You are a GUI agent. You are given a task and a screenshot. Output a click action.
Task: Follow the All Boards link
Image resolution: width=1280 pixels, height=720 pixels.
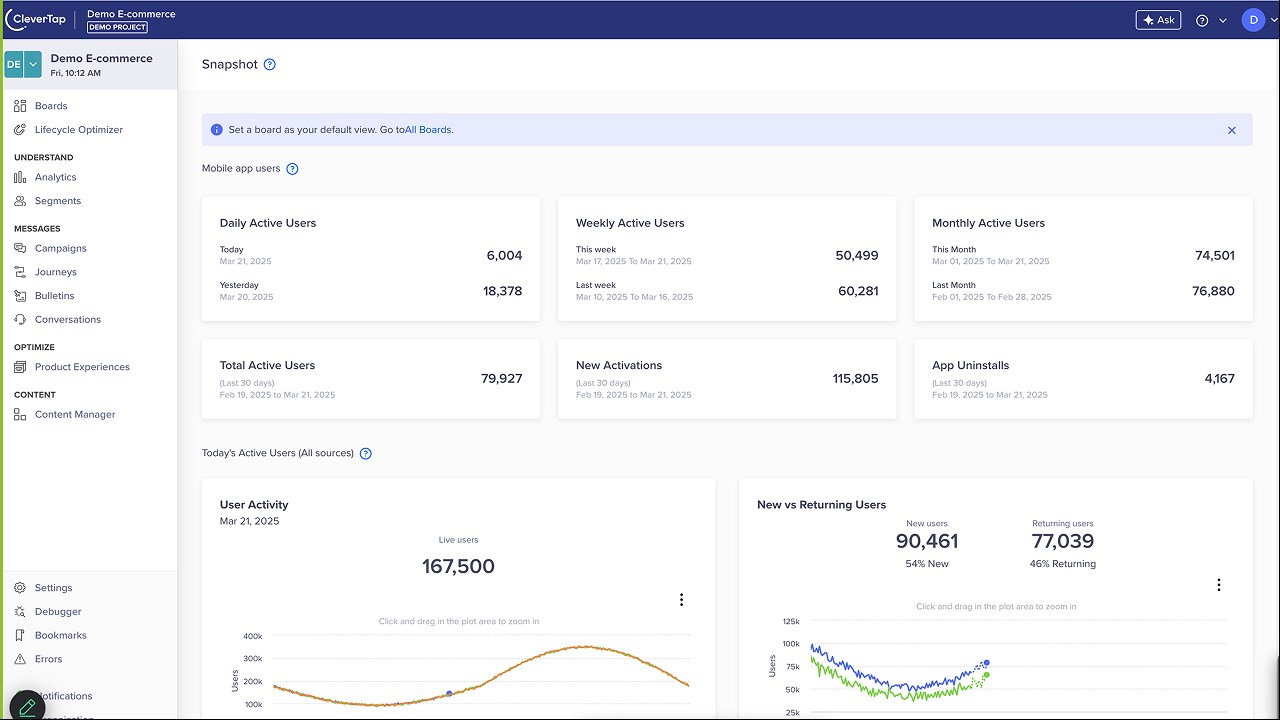point(428,130)
